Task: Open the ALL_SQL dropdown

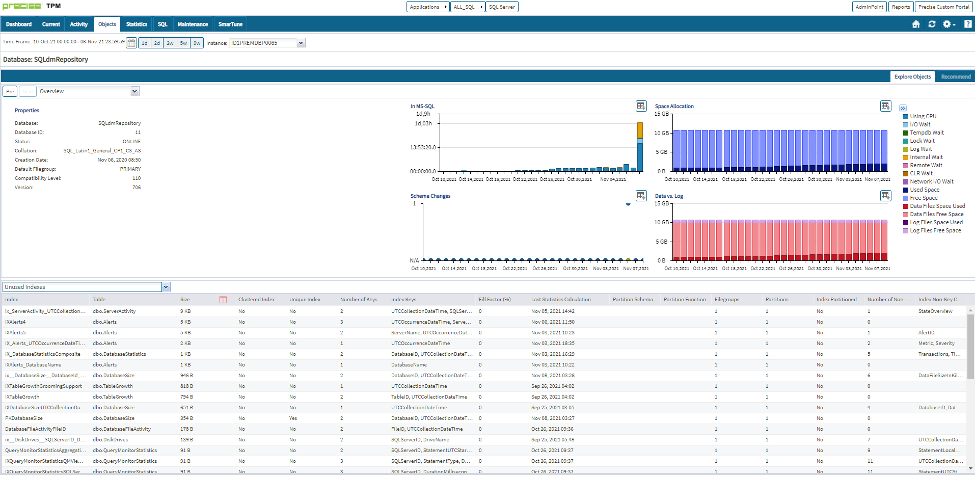Action: click(x=467, y=7)
